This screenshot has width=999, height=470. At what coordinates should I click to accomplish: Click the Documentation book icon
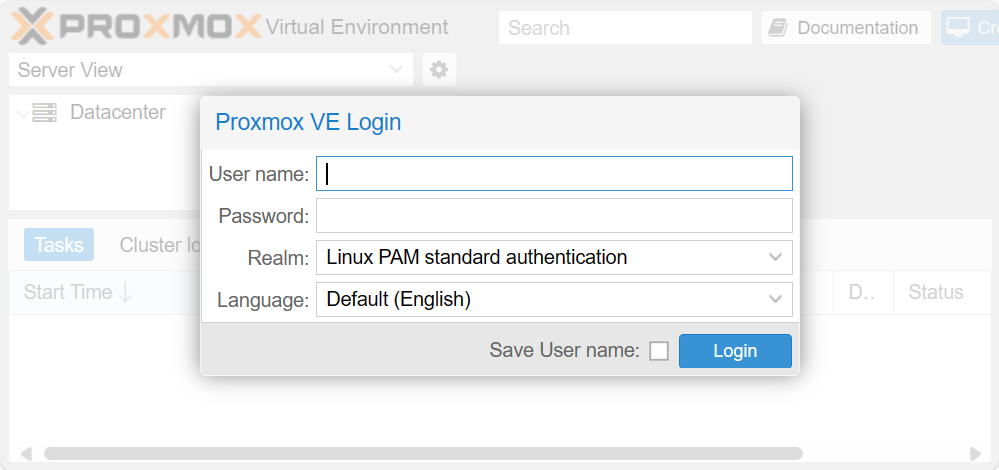coord(778,28)
